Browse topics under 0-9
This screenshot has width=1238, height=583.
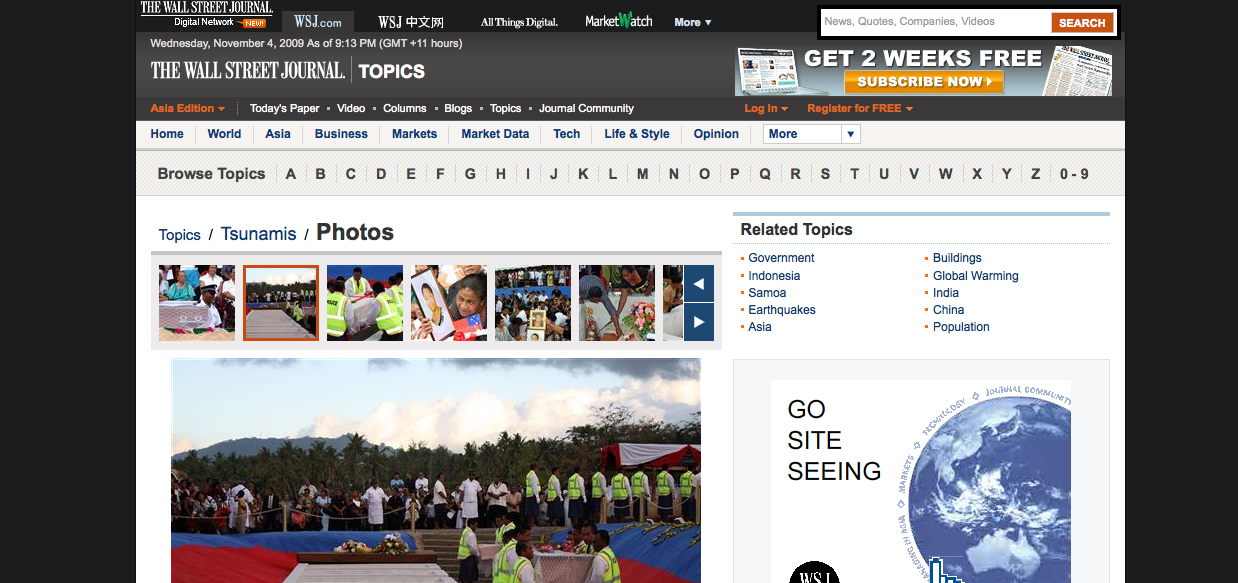pos(1074,174)
